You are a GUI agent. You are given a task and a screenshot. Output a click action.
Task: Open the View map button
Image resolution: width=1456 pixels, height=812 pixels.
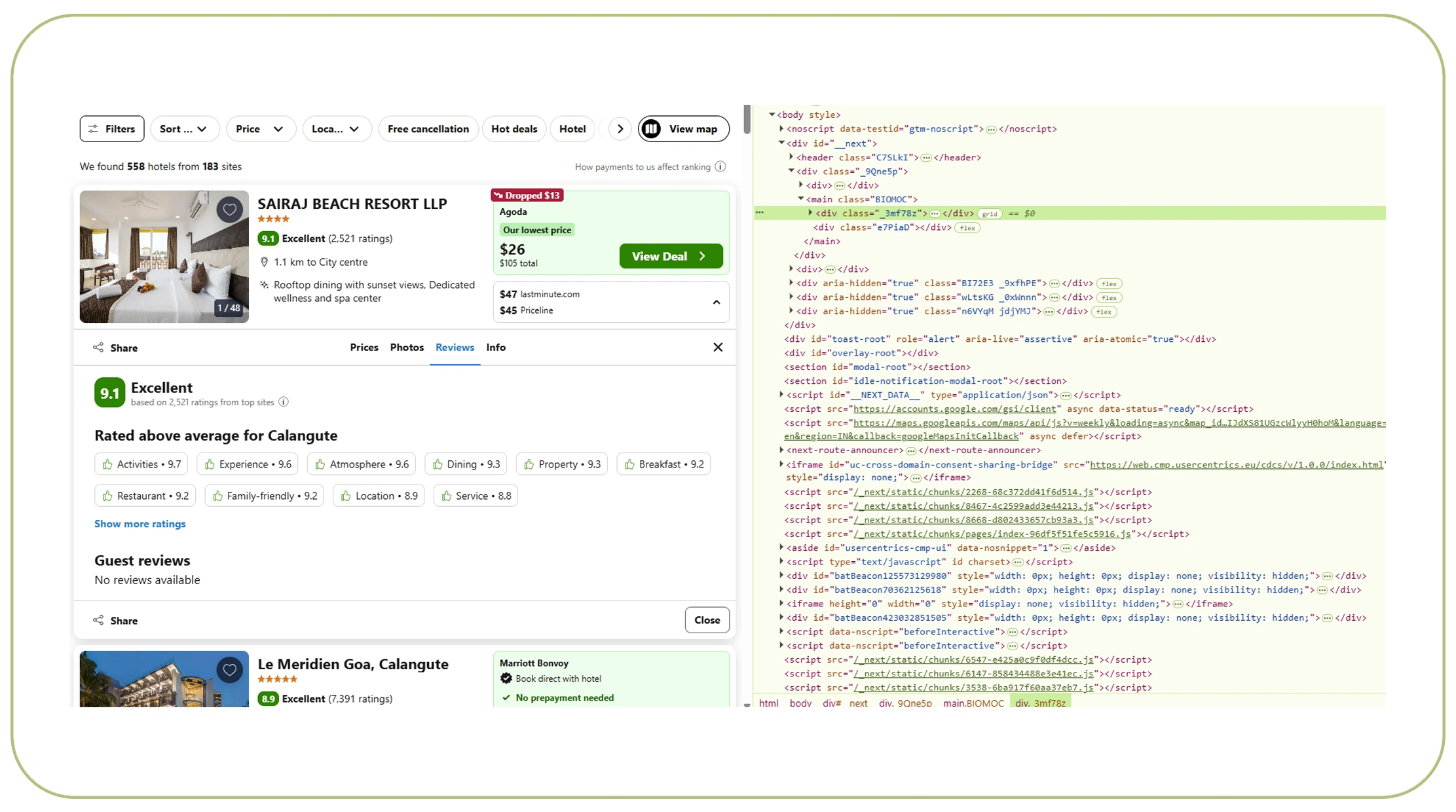tap(684, 129)
